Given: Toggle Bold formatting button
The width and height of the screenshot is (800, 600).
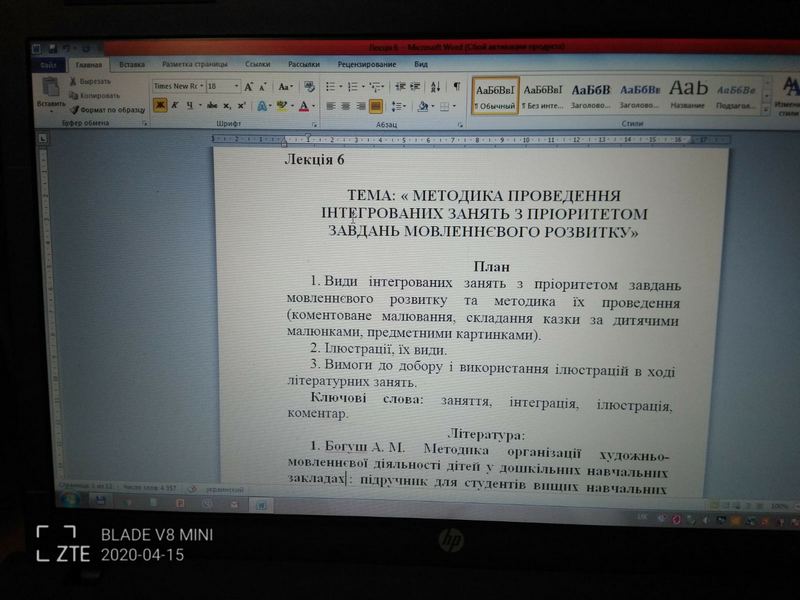Looking at the screenshot, I should click(x=159, y=105).
